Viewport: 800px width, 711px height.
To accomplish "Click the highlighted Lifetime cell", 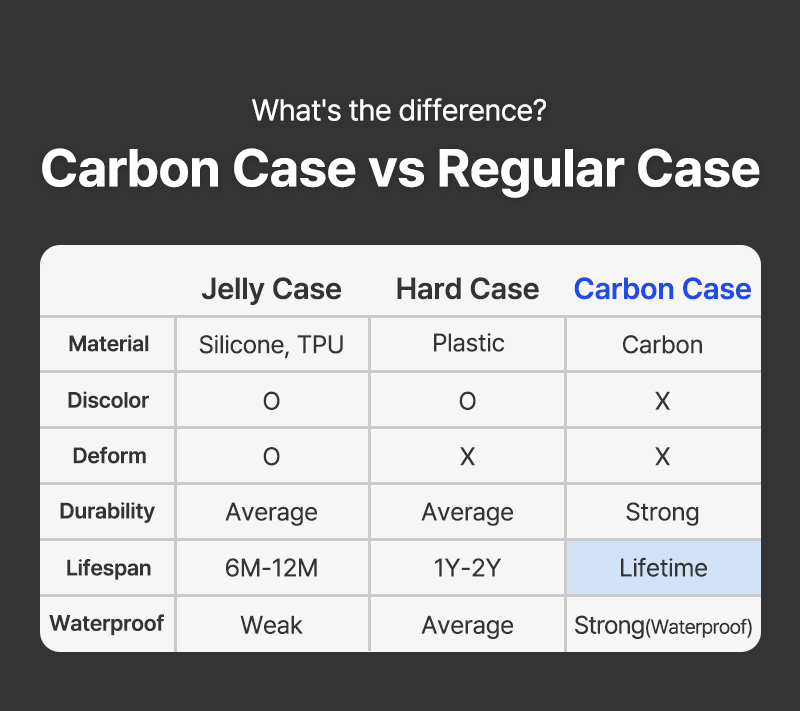I will click(662, 568).
